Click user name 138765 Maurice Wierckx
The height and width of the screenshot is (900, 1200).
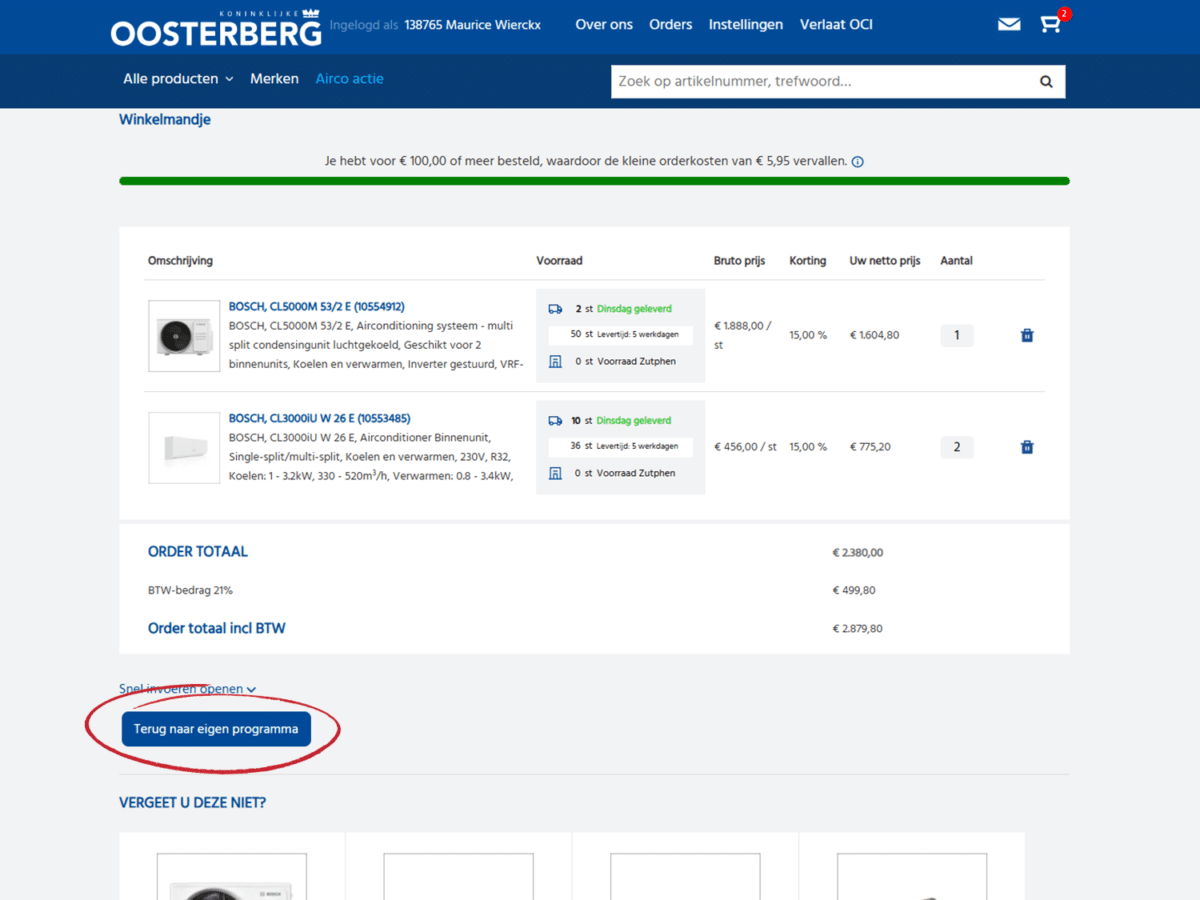point(473,24)
